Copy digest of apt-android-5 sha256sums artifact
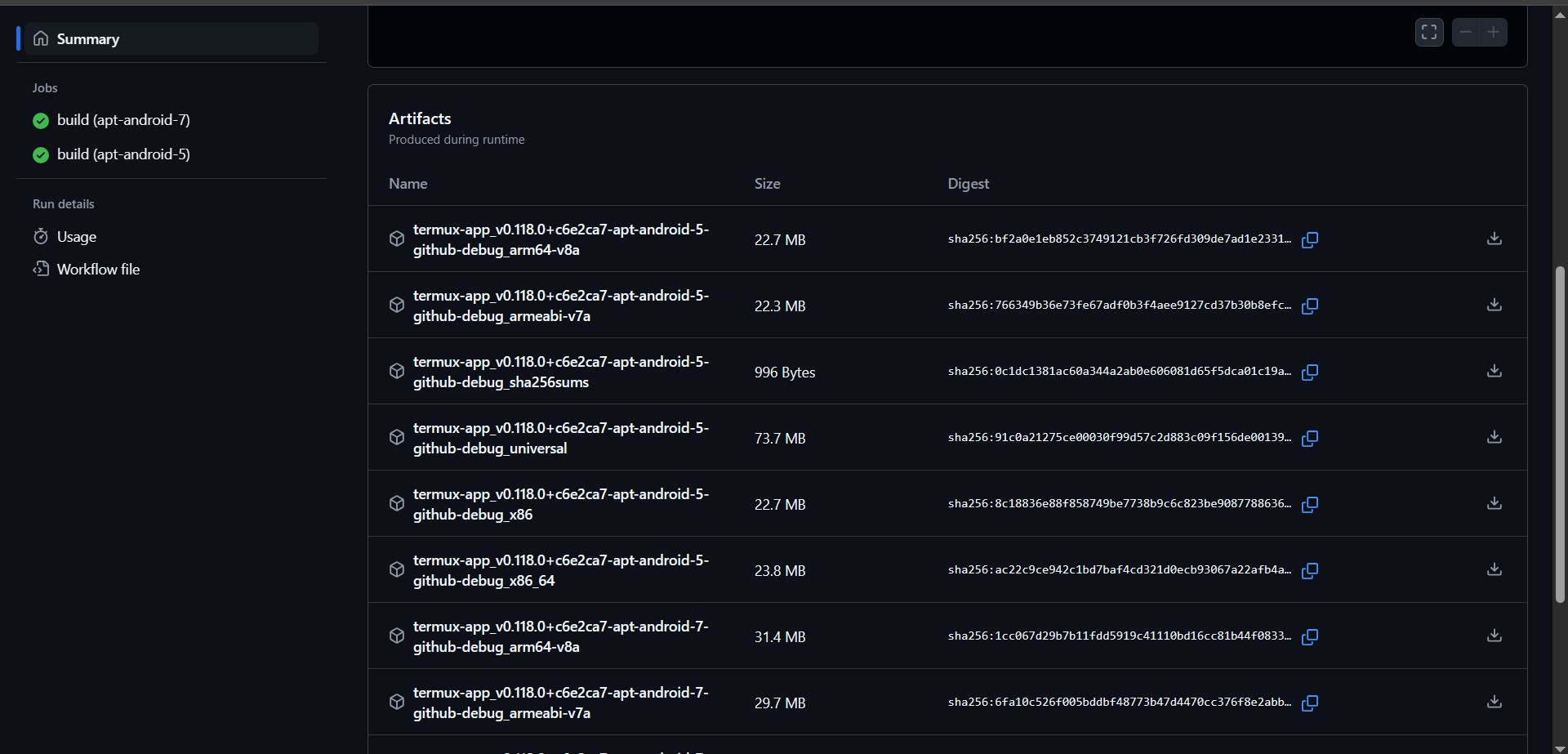Image resolution: width=1568 pixels, height=754 pixels. [x=1310, y=373]
